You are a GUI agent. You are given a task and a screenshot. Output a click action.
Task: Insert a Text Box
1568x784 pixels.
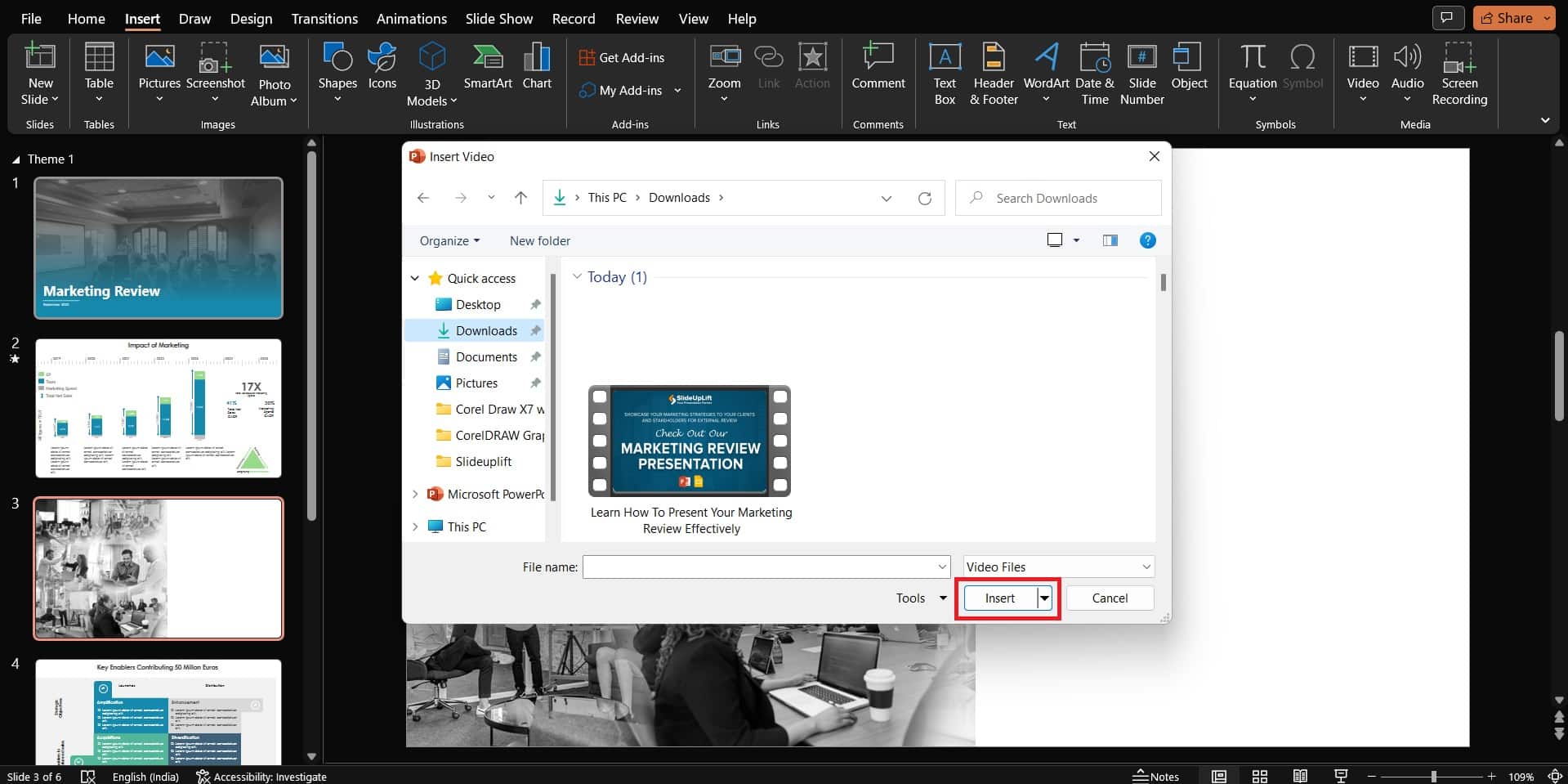tap(945, 74)
